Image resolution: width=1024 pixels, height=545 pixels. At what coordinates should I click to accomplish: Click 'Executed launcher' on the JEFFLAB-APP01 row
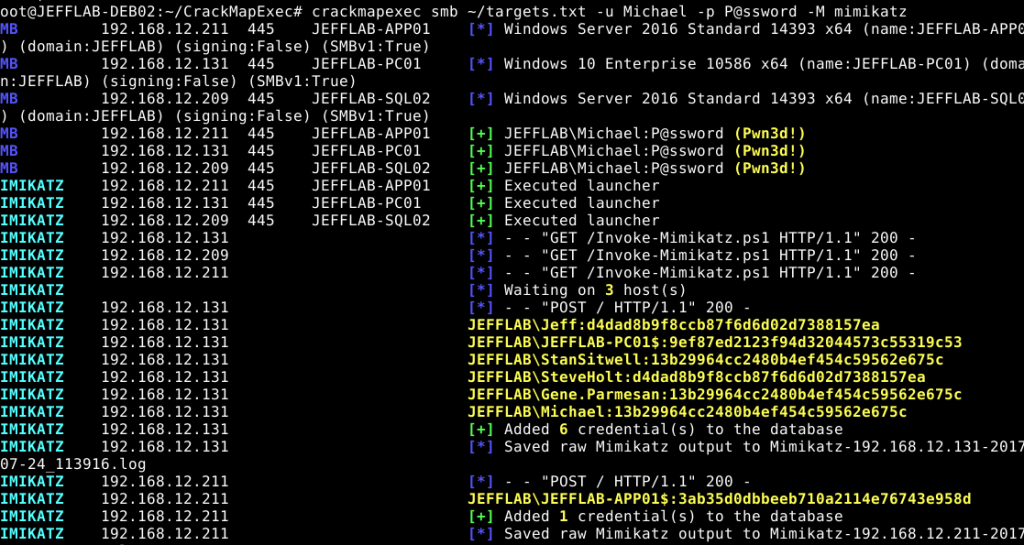coord(582,185)
